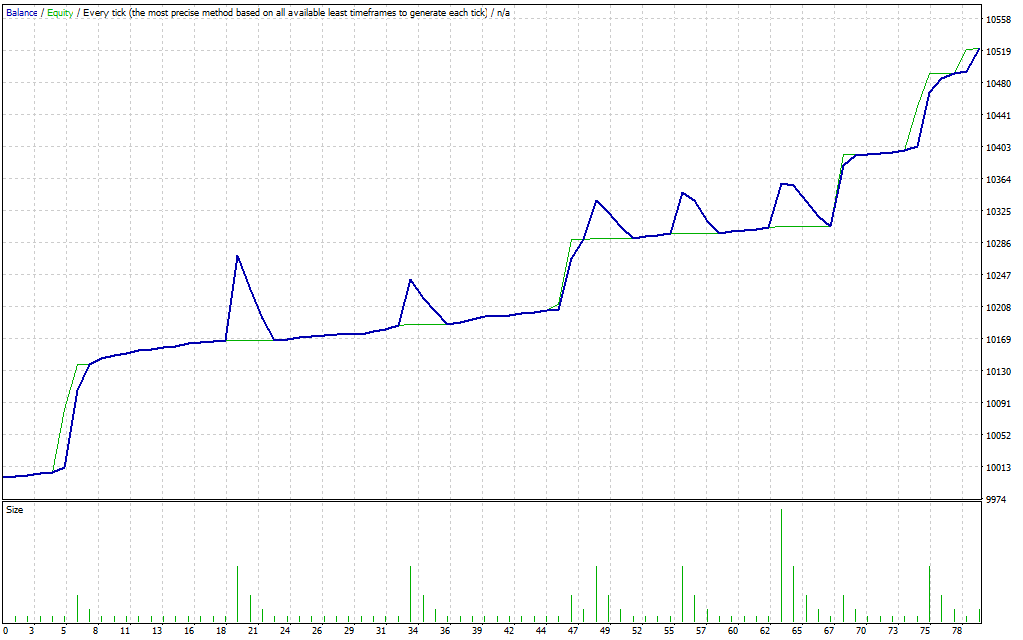The width and height of the screenshot is (1023, 640).
Task: Click the Balance legend label
Action: [x=22, y=13]
